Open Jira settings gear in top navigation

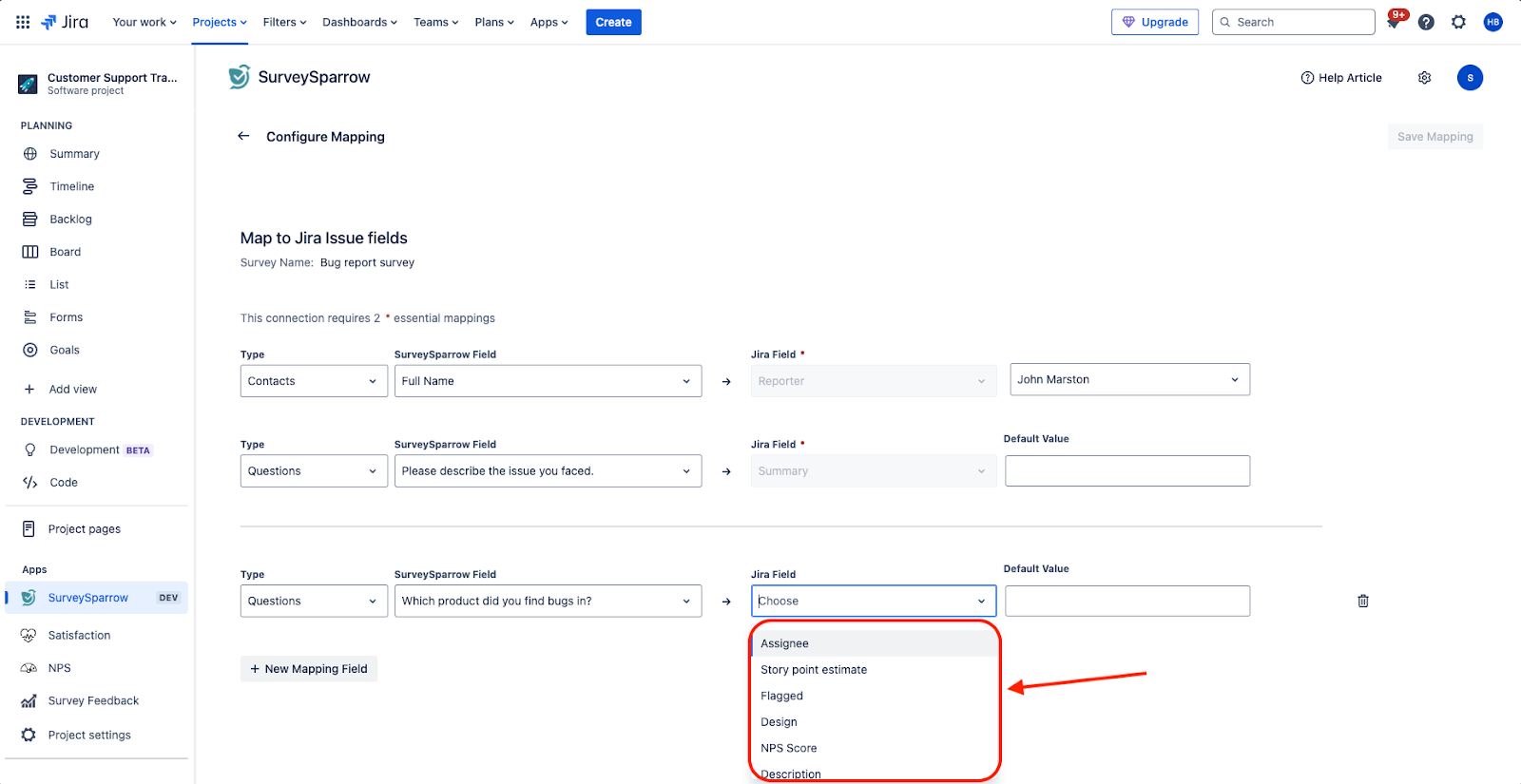click(1458, 22)
